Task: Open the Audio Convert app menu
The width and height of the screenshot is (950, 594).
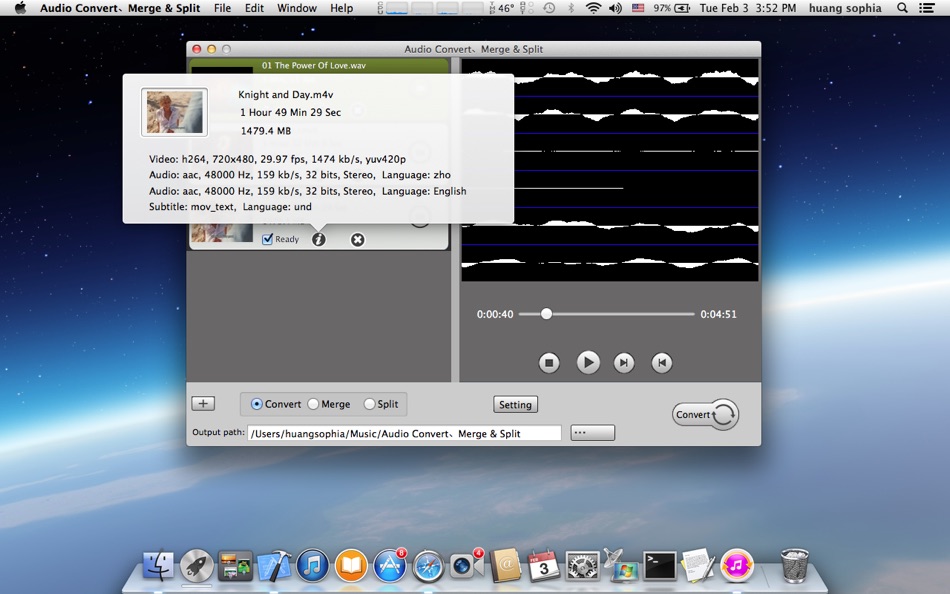Action: (120, 8)
